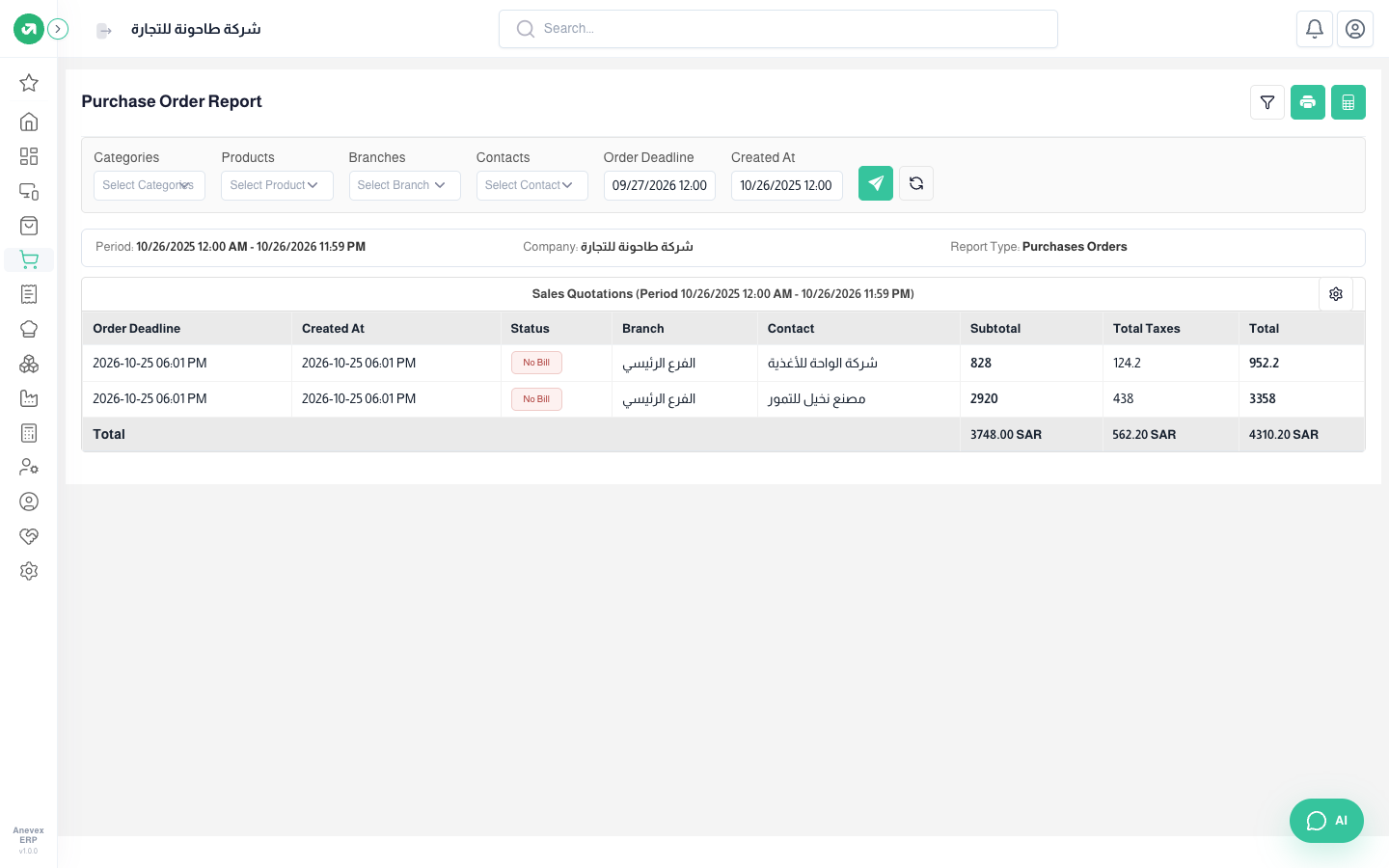Open the Select Categories dropdown

click(150, 185)
